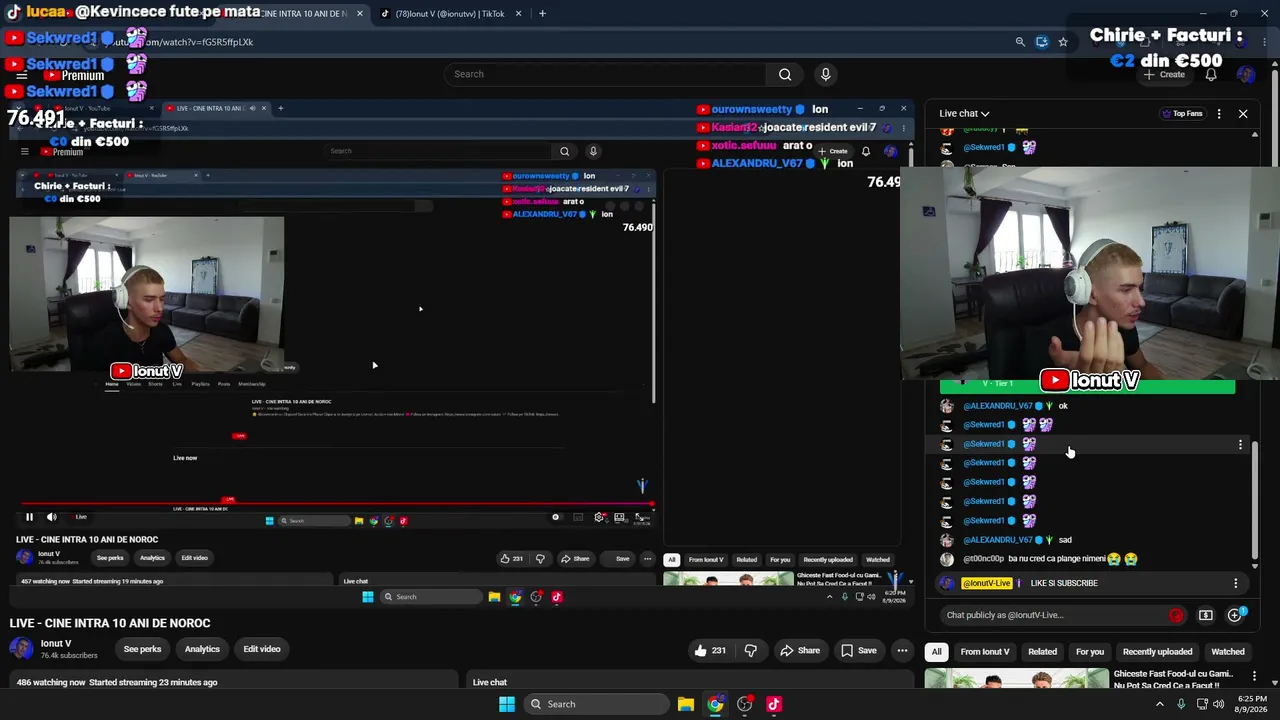Open more actions next to Save
1280x720 pixels.
click(902, 650)
